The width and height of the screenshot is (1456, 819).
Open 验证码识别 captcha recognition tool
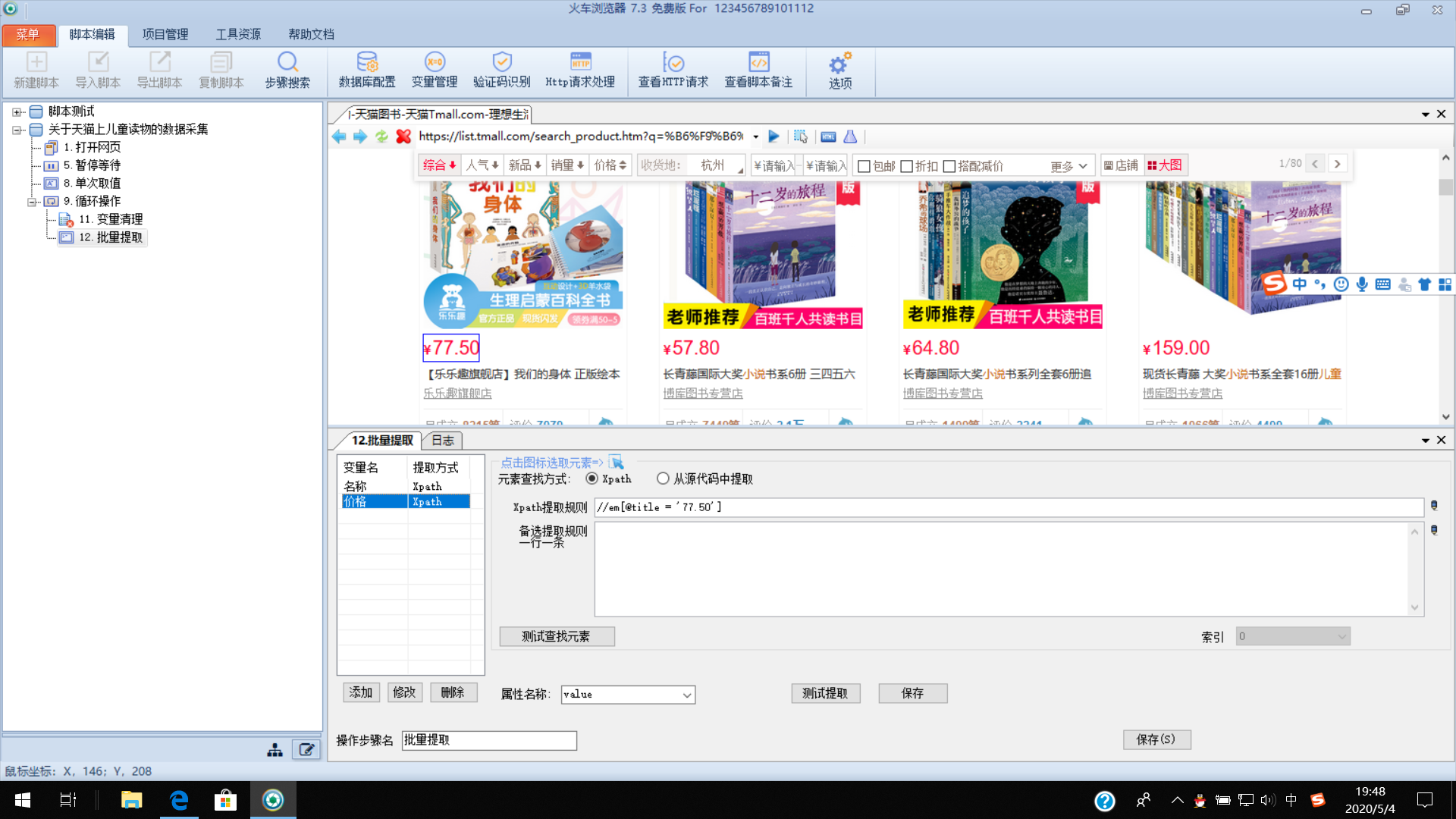[501, 70]
